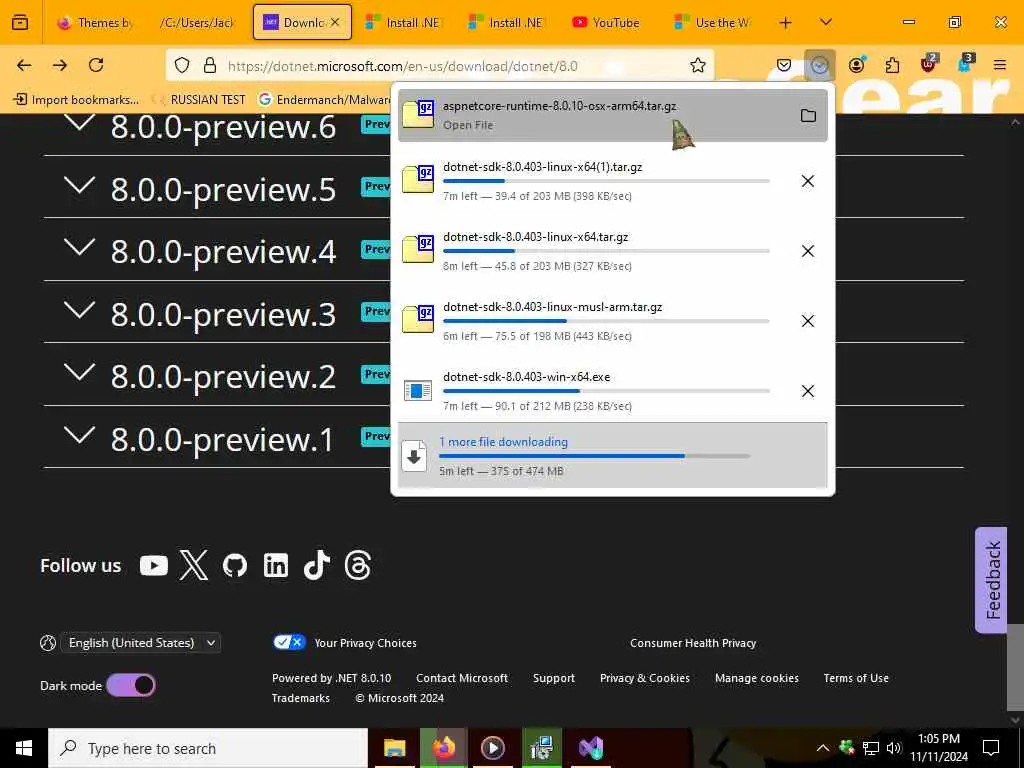1024x768 pixels.
Task: Open the YouTube follow-us icon
Action: tap(153, 566)
